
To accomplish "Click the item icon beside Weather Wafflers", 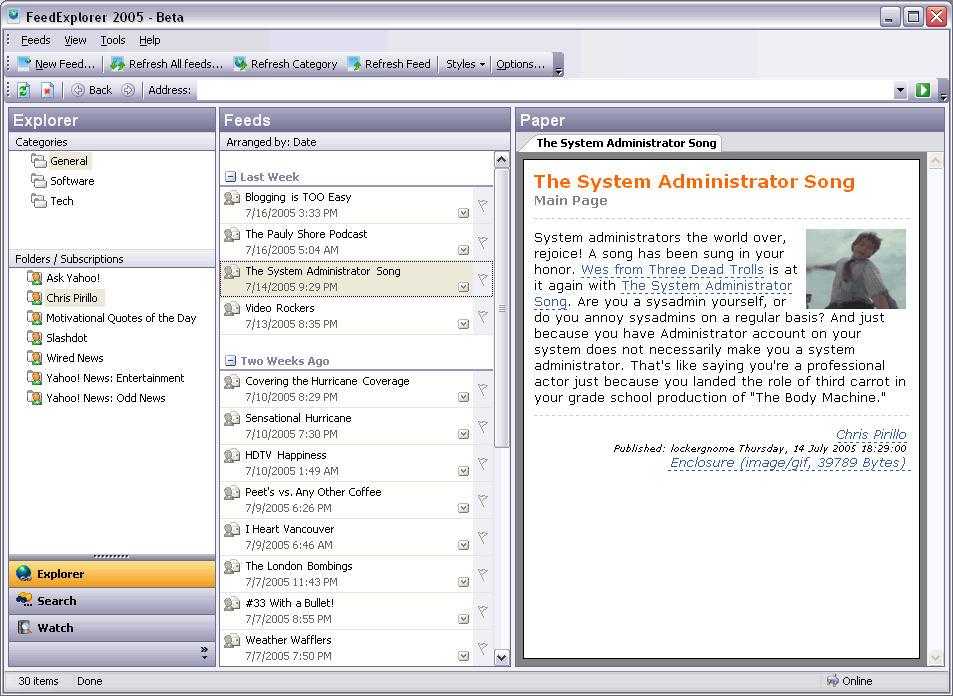I will [232, 641].
